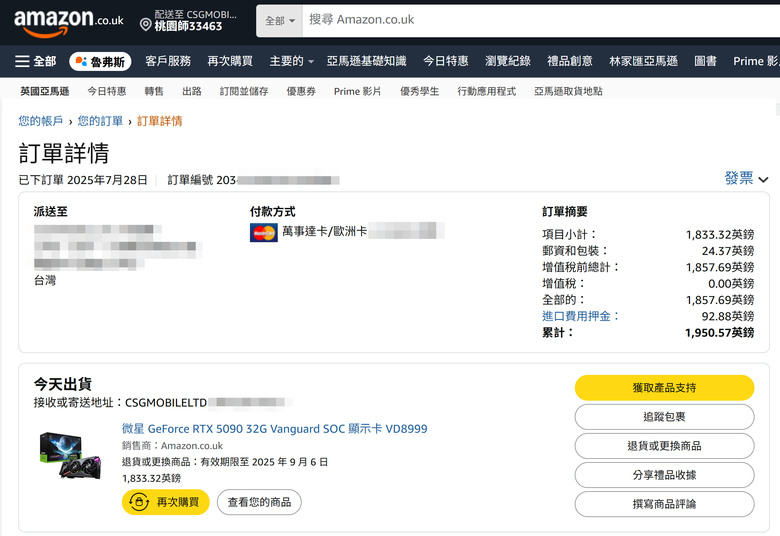780x536 pixels.
Task: Select 今日特惠 in the sub navigation
Action: point(107,92)
